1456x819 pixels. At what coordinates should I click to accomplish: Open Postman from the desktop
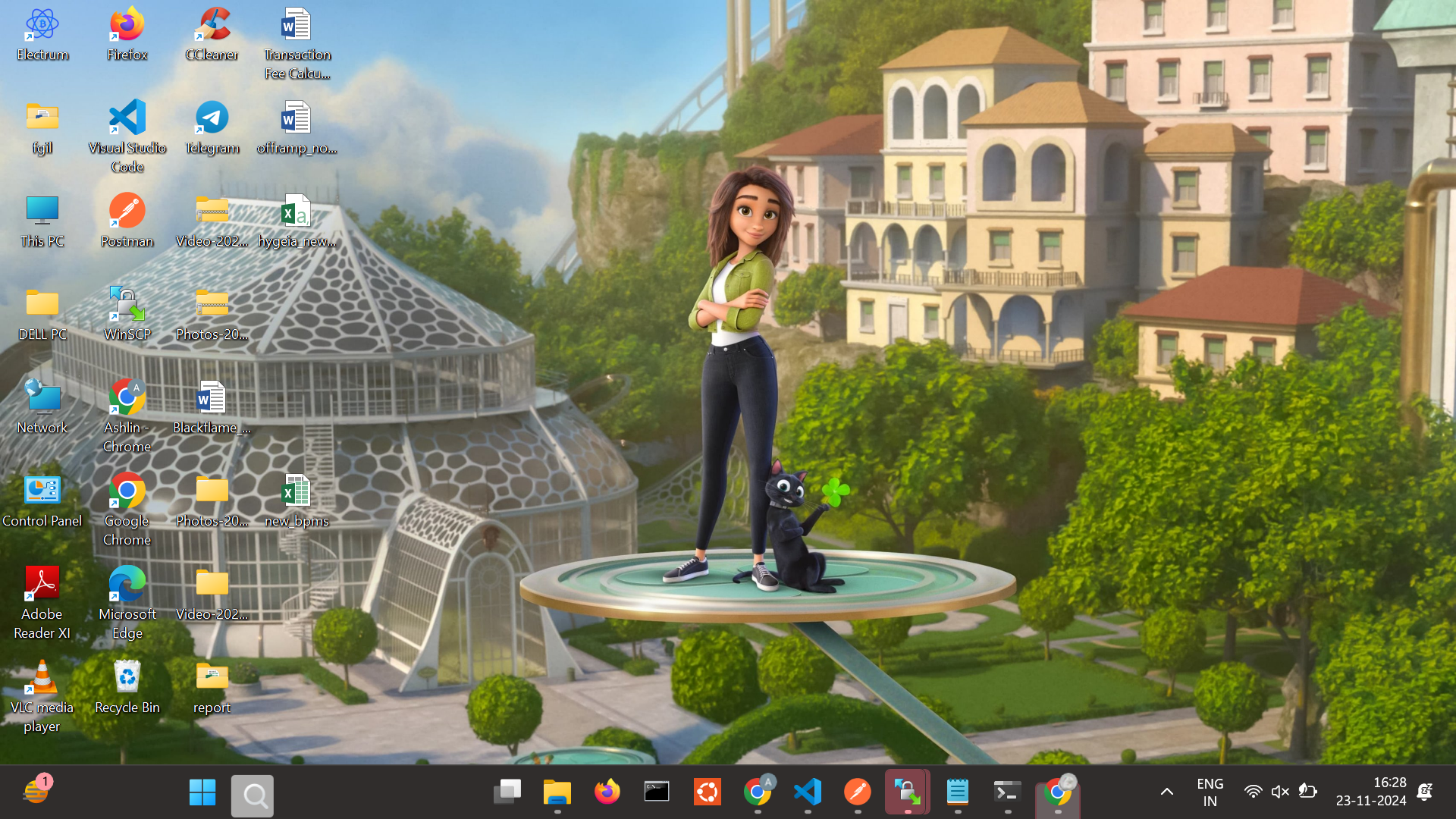[x=127, y=221]
